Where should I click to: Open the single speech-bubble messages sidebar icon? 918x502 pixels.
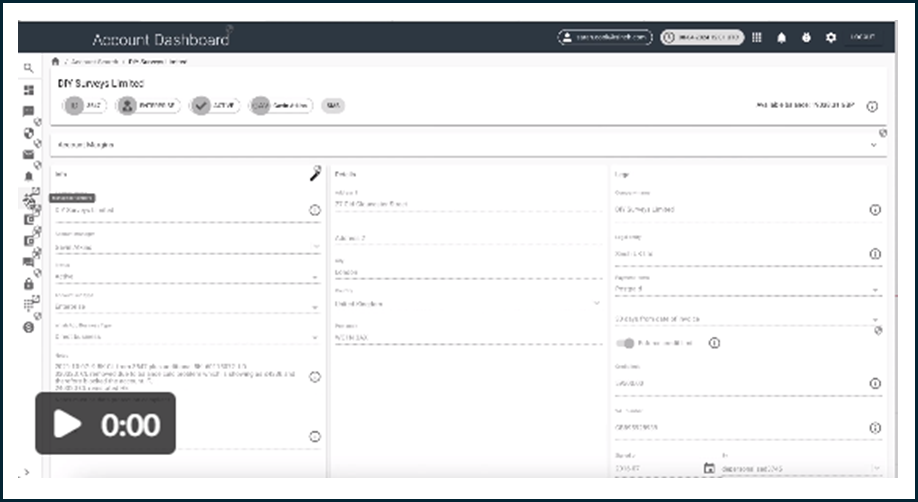[x=28, y=111]
